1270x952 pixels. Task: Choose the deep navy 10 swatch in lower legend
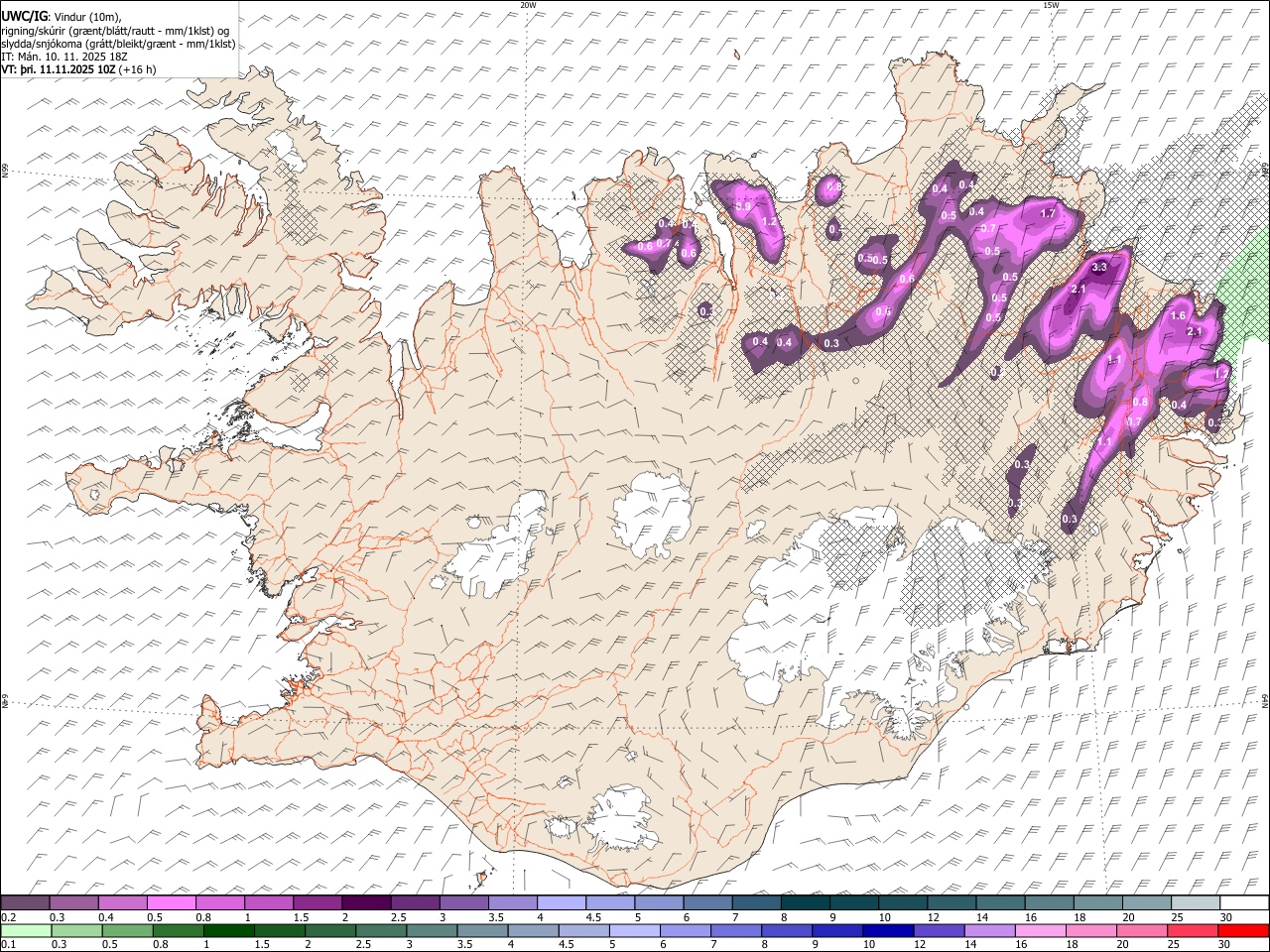tap(888, 930)
